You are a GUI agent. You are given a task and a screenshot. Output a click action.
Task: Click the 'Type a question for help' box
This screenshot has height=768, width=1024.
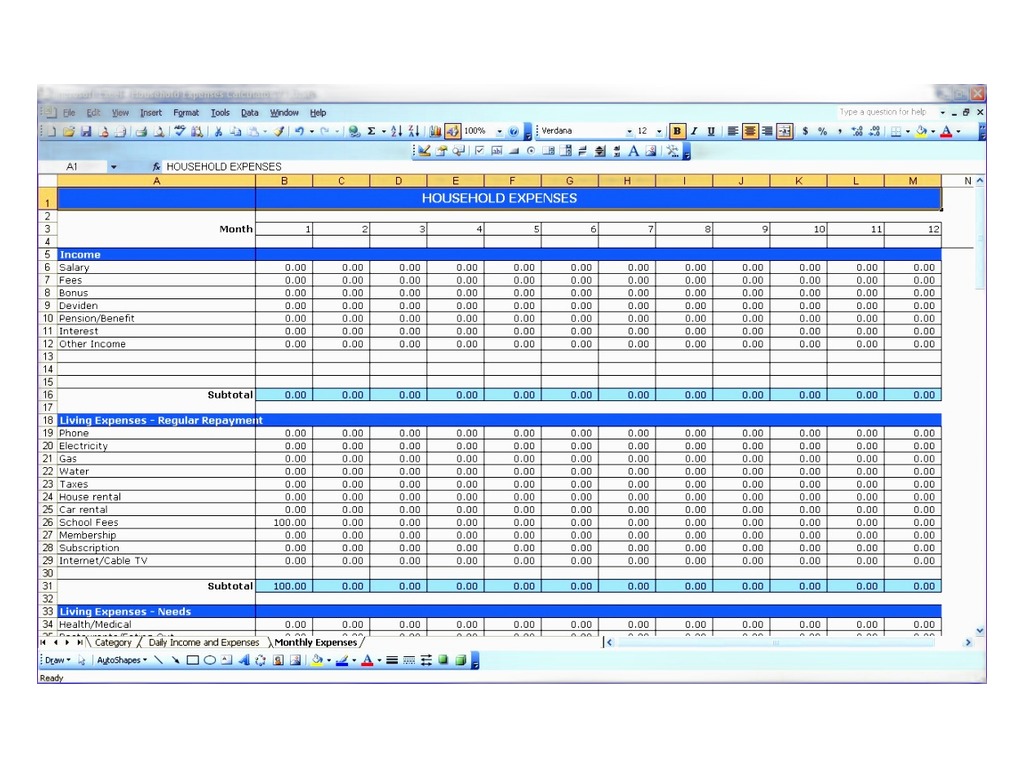click(x=886, y=112)
